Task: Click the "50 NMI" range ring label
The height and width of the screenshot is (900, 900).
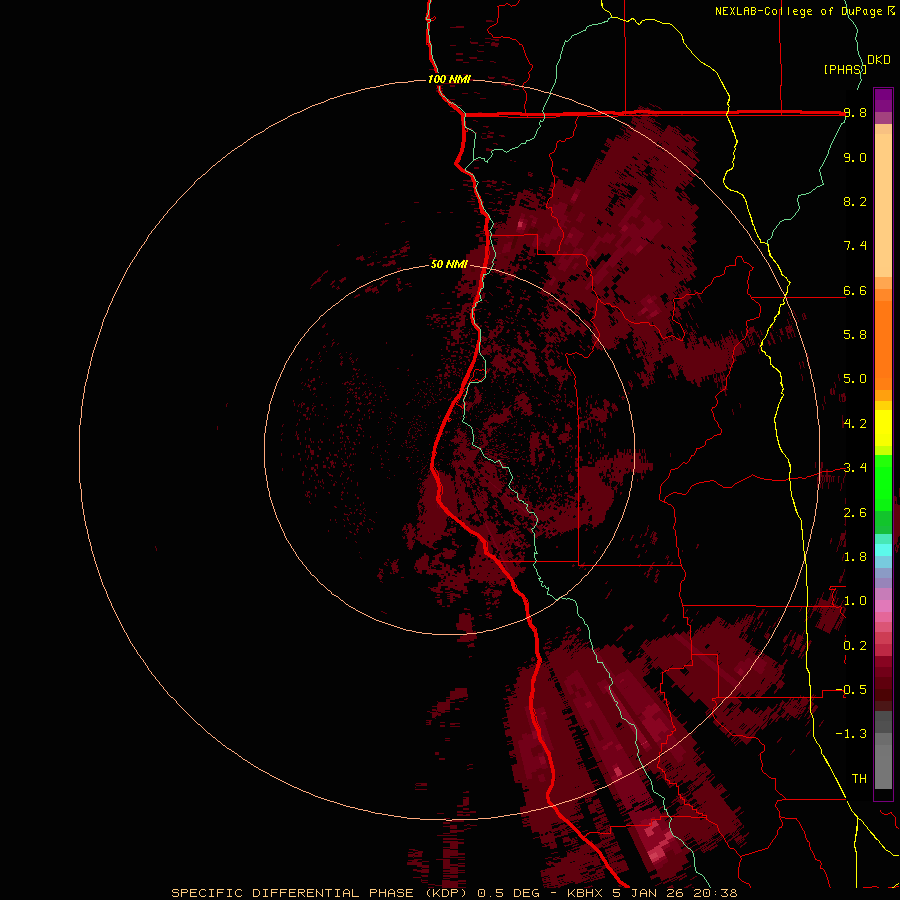Action: pyautogui.click(x=449, y=264)
